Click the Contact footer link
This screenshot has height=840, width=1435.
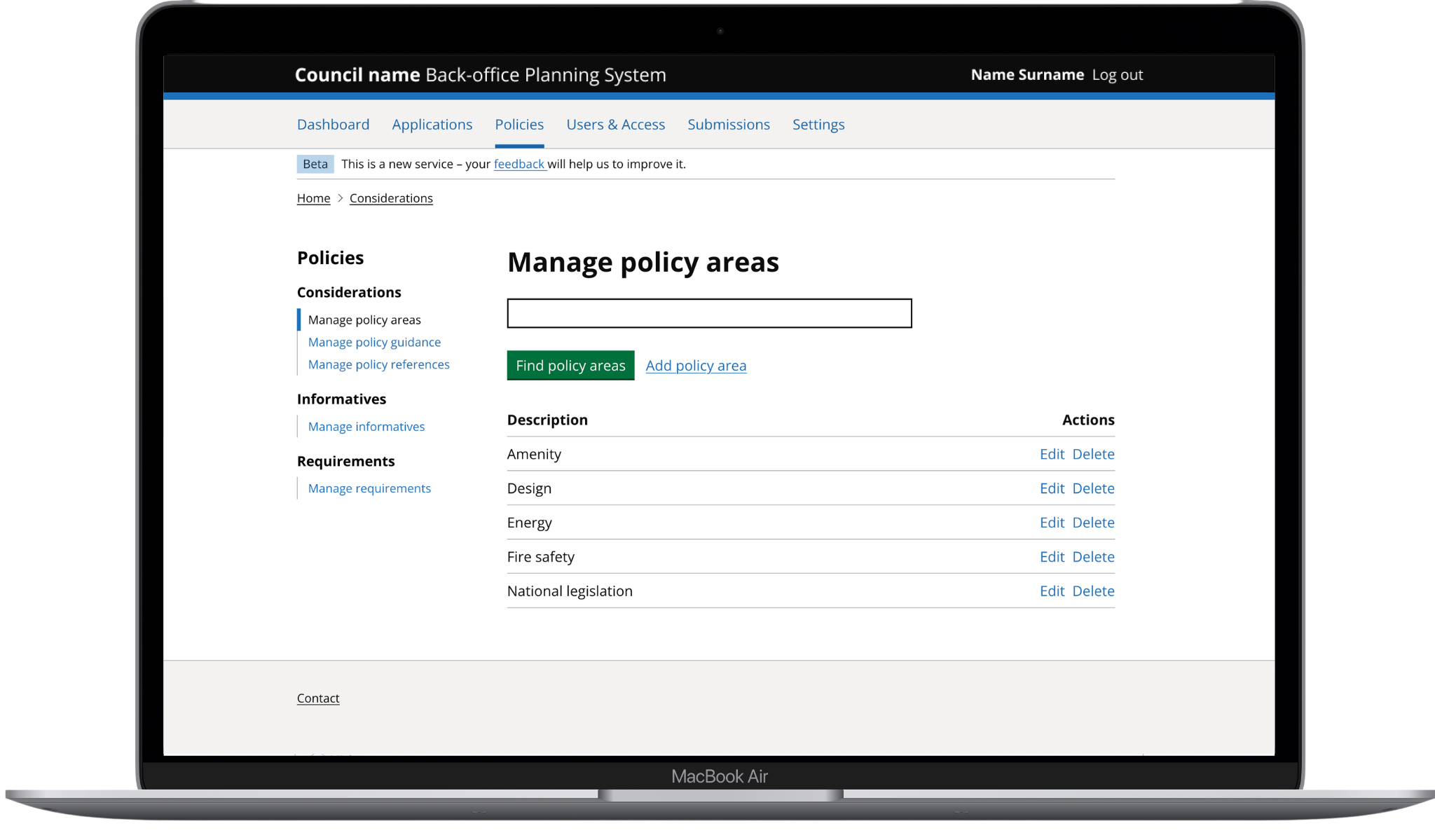[x=317, y=698]
